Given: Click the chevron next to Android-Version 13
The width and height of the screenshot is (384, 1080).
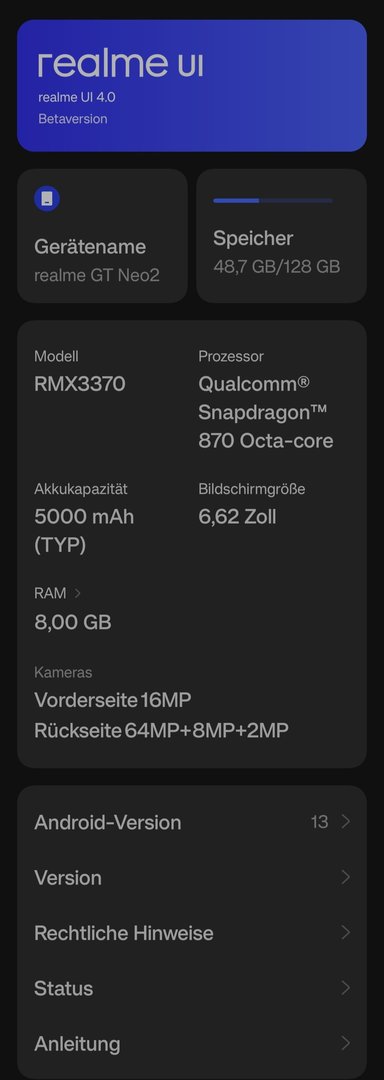Looking at the screenshot, I should tap(345, 822).
